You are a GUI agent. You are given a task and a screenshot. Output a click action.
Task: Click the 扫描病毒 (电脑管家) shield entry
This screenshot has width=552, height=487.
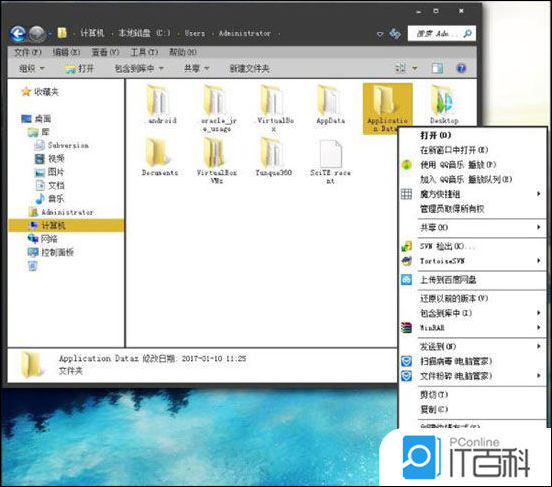pyautogui.click(x=472, y=361)
